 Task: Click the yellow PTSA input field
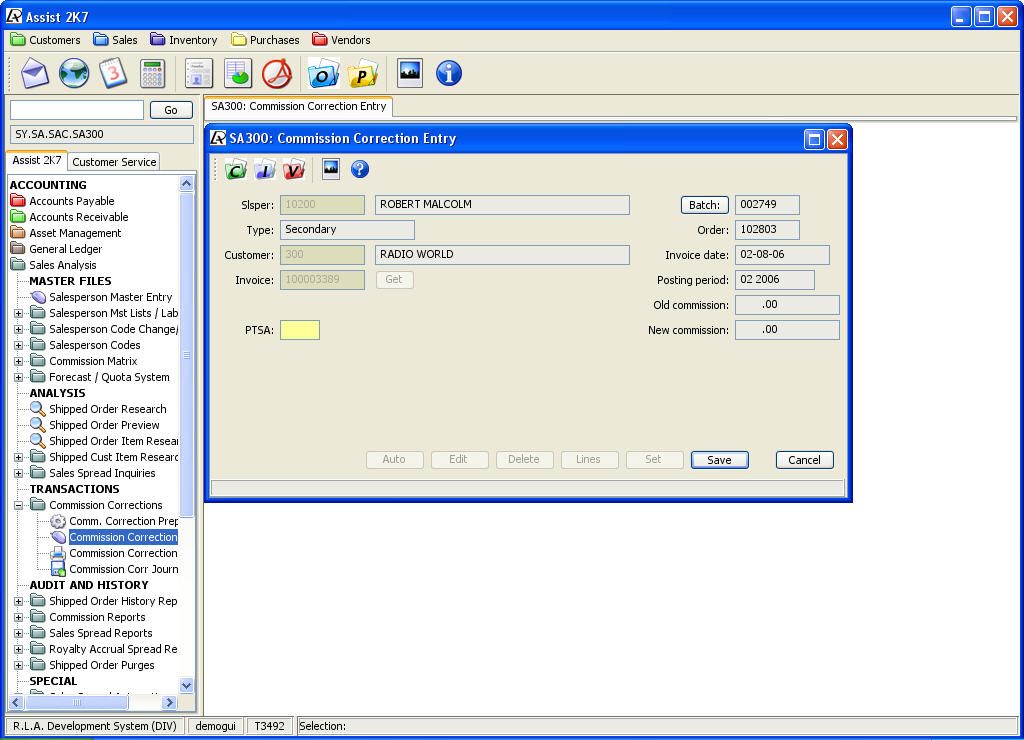pyautogui.click(x=300, y=330)
